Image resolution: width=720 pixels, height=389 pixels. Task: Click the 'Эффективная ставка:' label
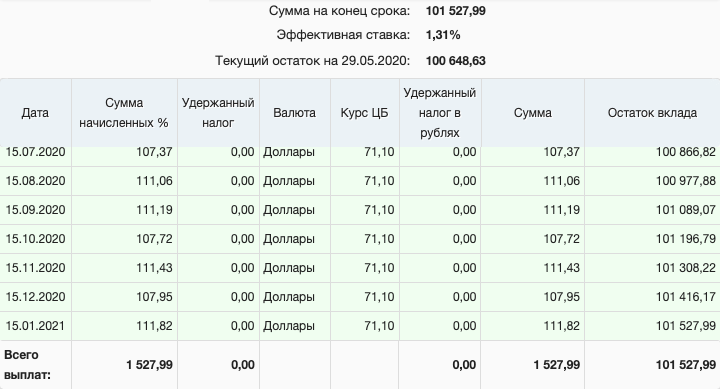coord(343,35)
